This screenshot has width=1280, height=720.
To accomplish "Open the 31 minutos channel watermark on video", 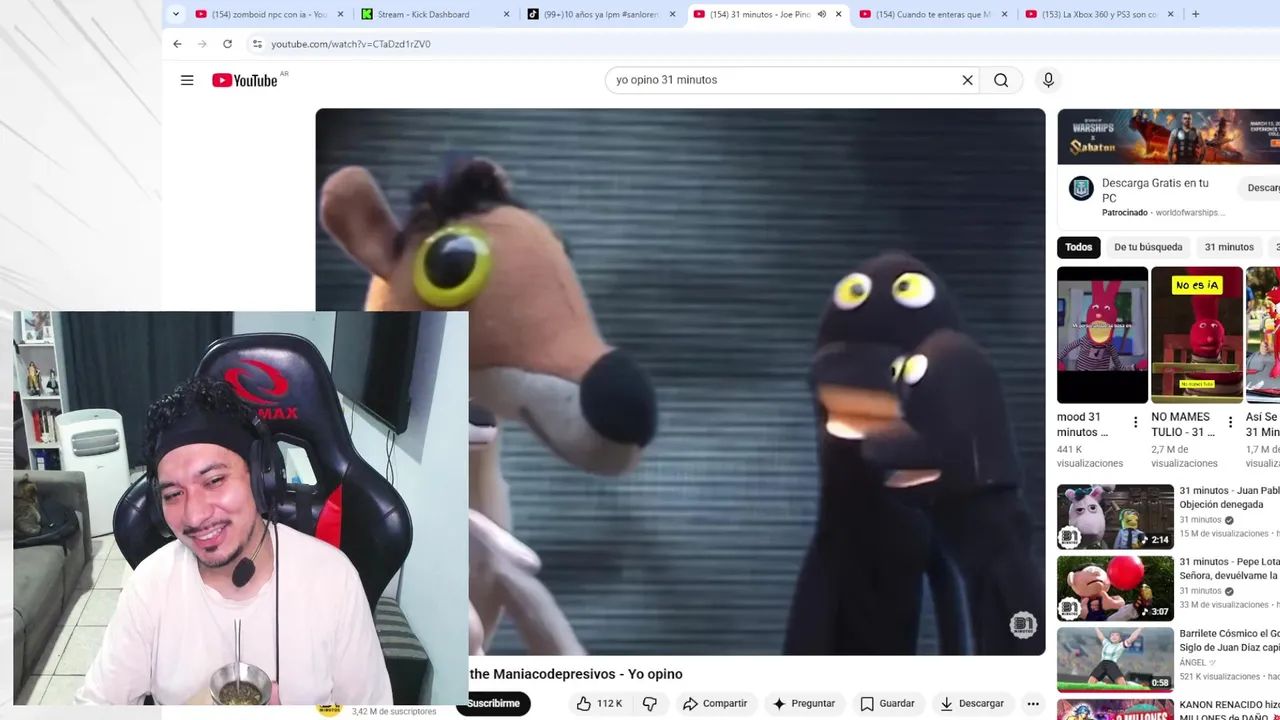I will pyautogui.click(x=1022, y=626).
